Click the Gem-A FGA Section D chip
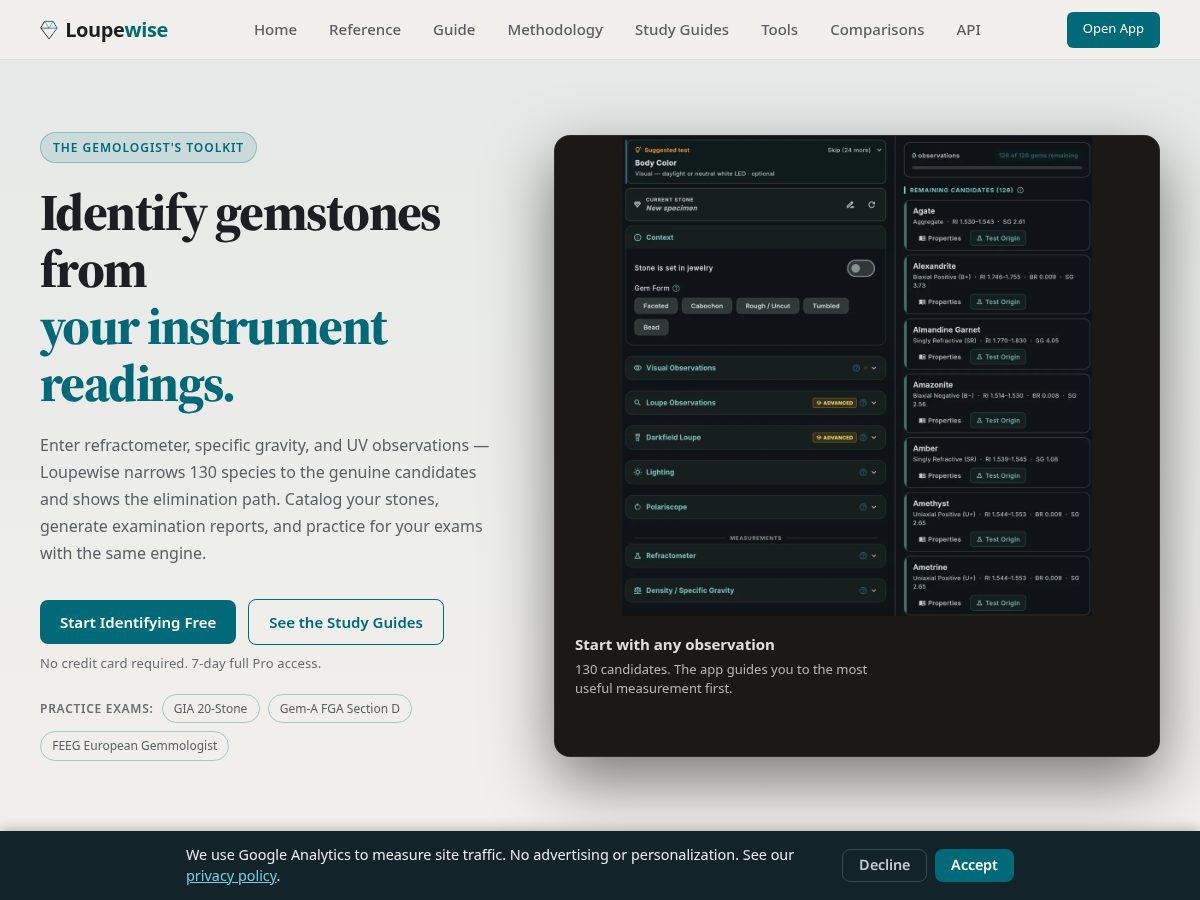The height and width of the screenshot is (900, 1200). click(340, 708)
